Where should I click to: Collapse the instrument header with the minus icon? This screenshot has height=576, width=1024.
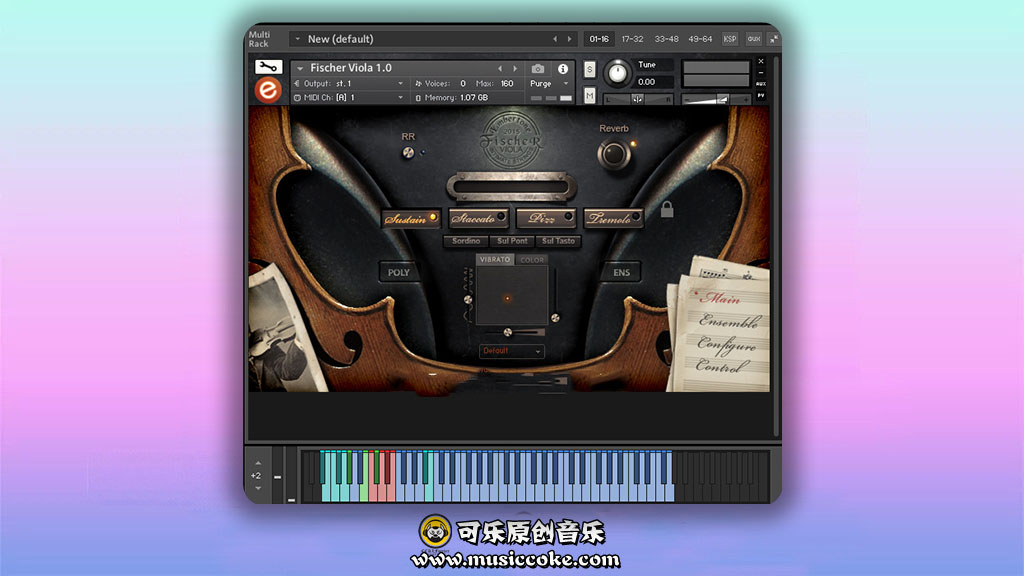[761, 72]
